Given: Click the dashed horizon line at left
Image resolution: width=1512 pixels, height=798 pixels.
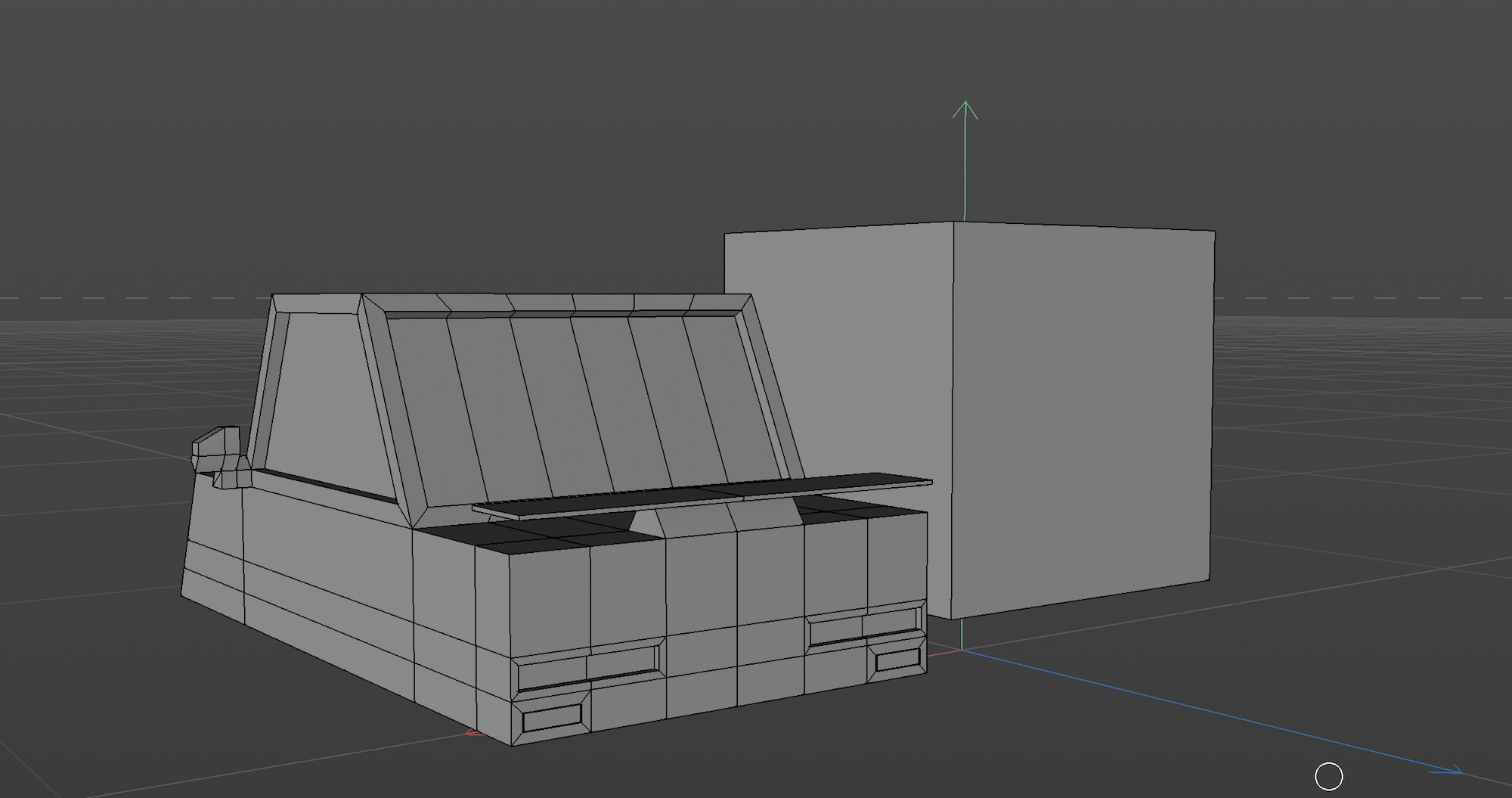Looking at the screenshot, I should pyautogui.click(x=113, y=298).
